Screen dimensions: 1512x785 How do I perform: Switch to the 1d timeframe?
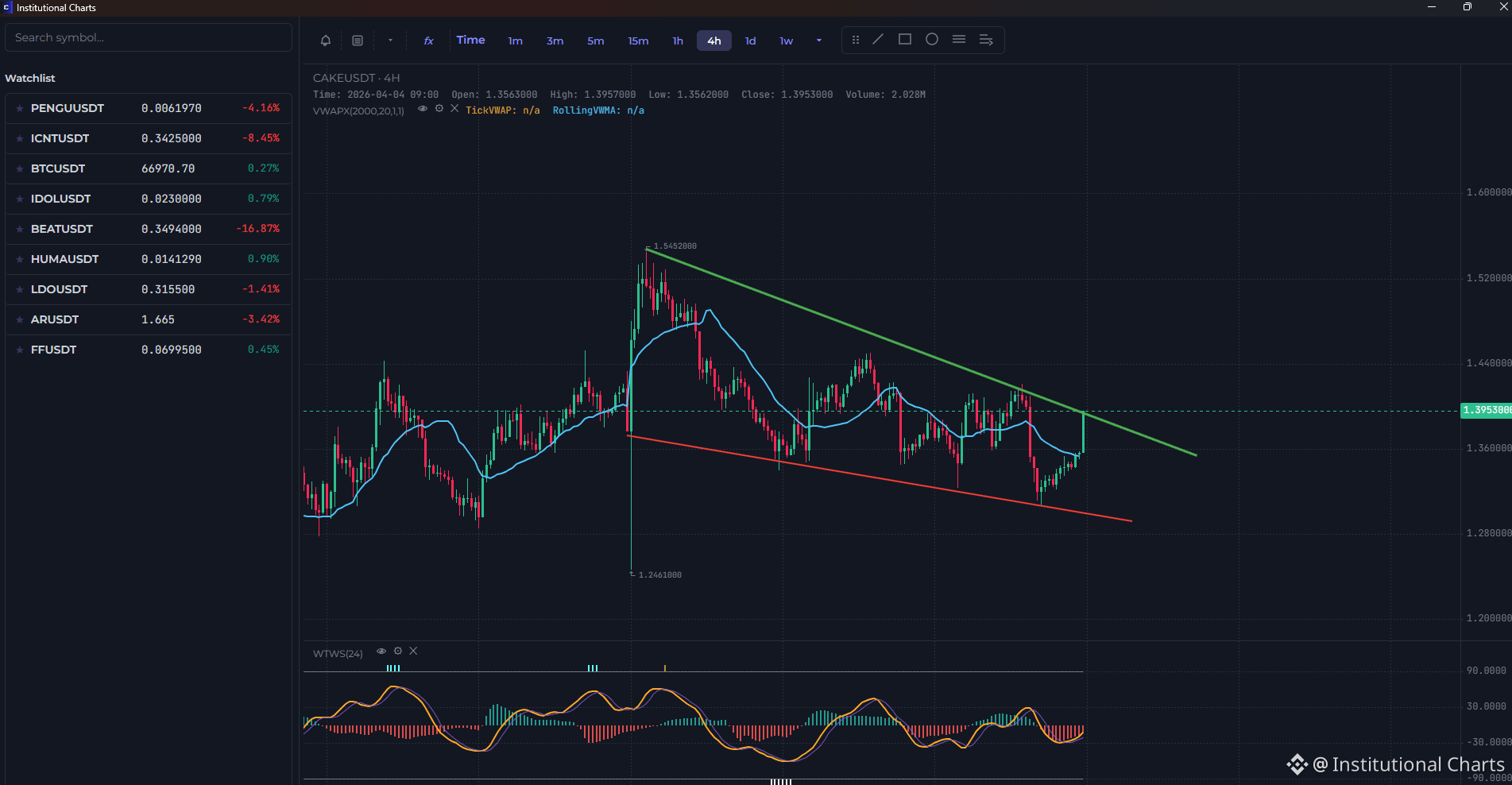pos(750,41)
